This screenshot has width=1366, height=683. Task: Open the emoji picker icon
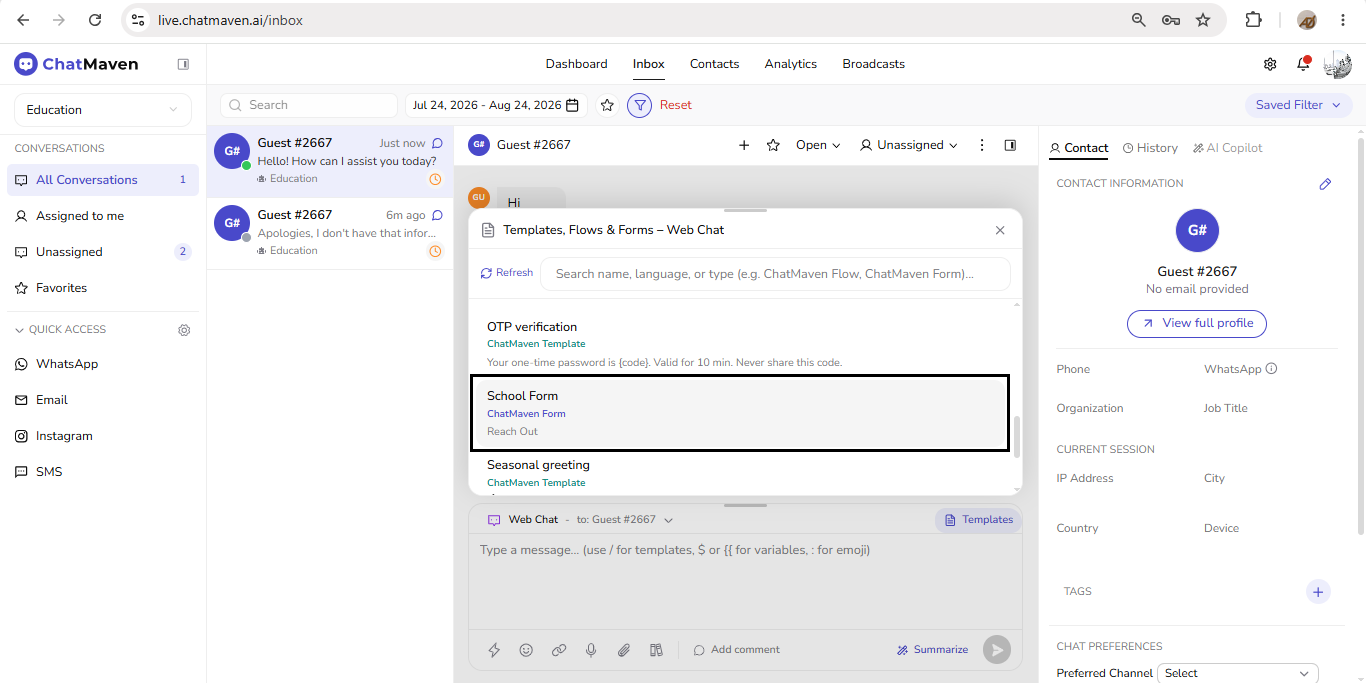click(x=526, y=650)
